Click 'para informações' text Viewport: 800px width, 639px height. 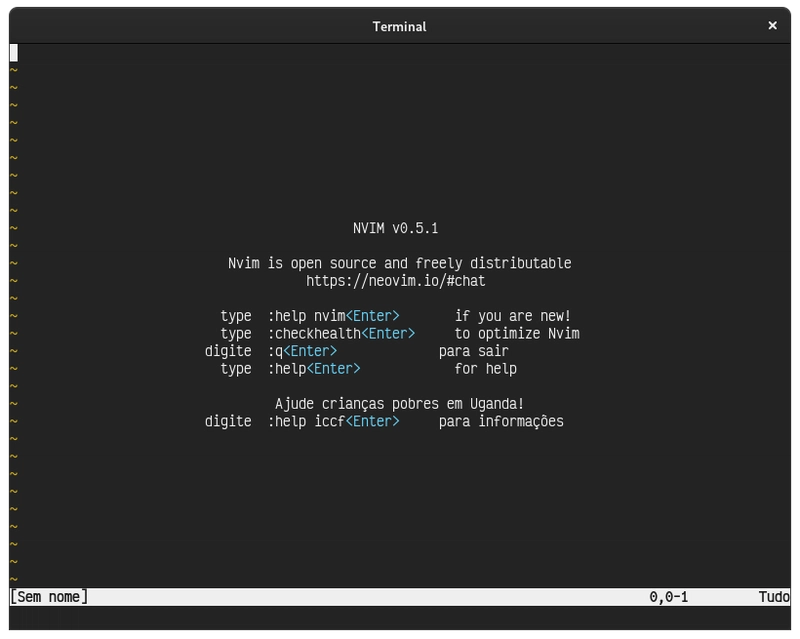pos(501,422)
